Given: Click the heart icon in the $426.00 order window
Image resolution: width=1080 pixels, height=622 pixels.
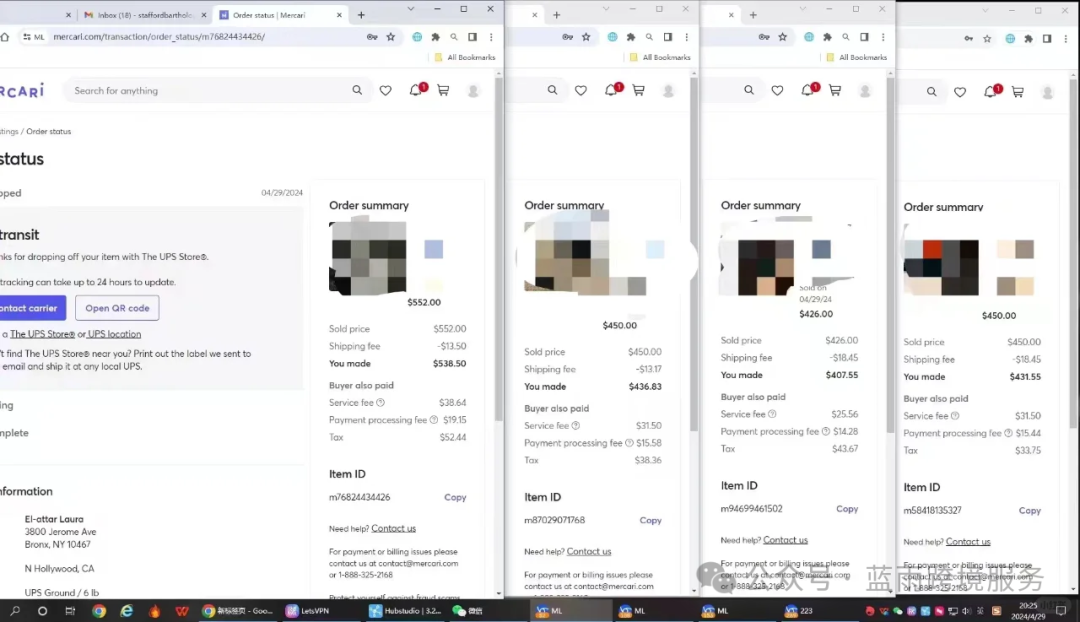Looking at the screenshot, I should click(x=778, y=90).
